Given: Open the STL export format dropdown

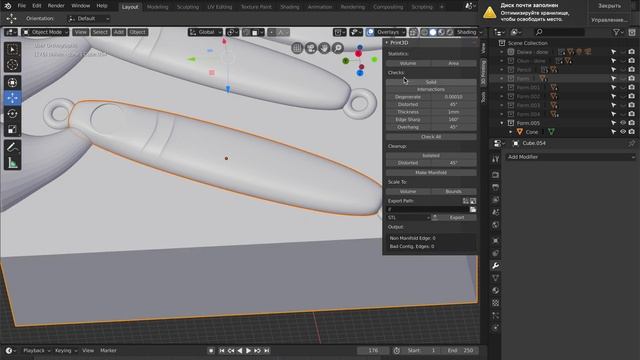Looking at the screenshot, I should 409,218.
